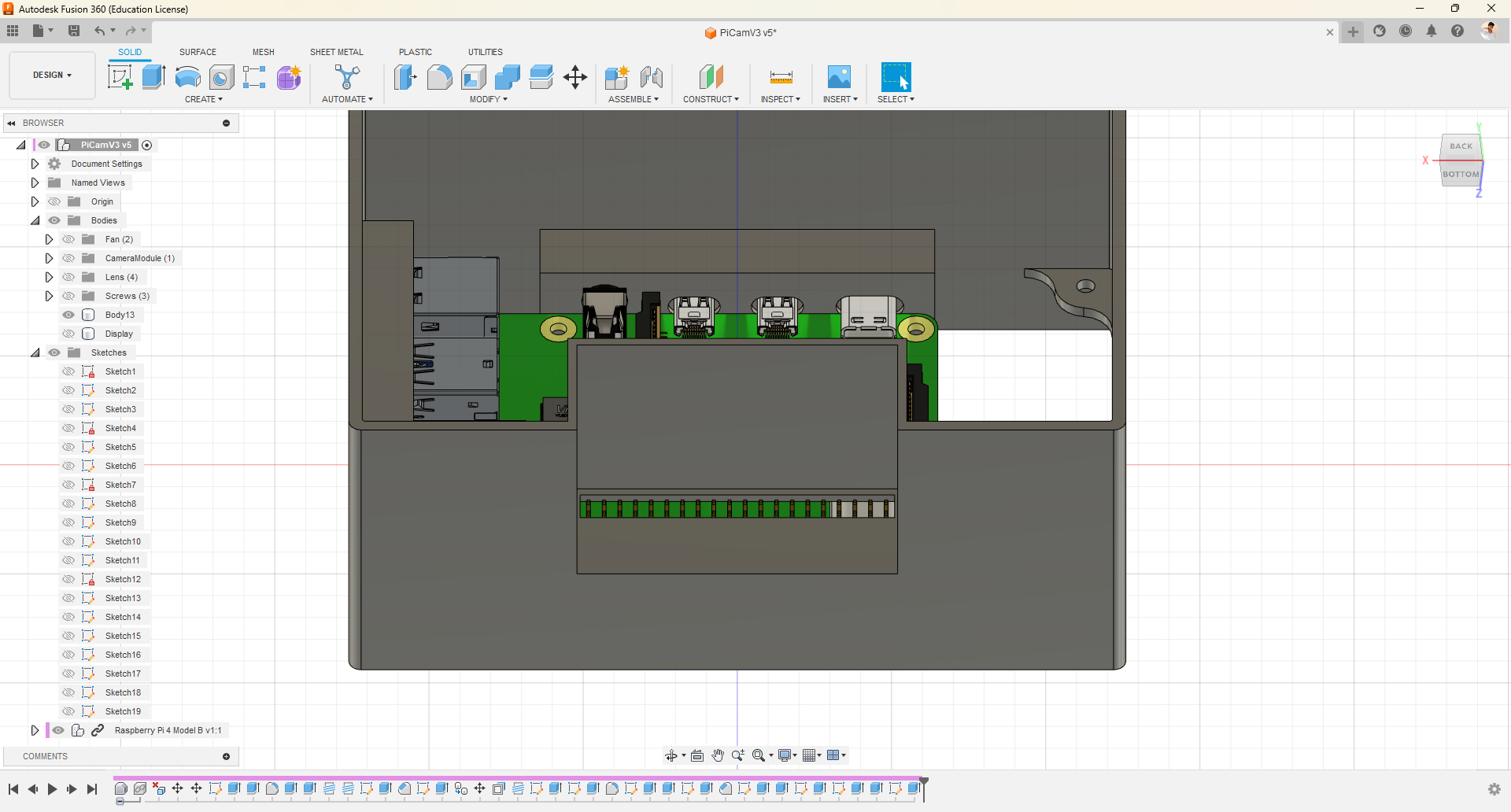Click the Move/Copy tool
Viewport: 1511px width, 812px height.
click(x=575, y=77)
